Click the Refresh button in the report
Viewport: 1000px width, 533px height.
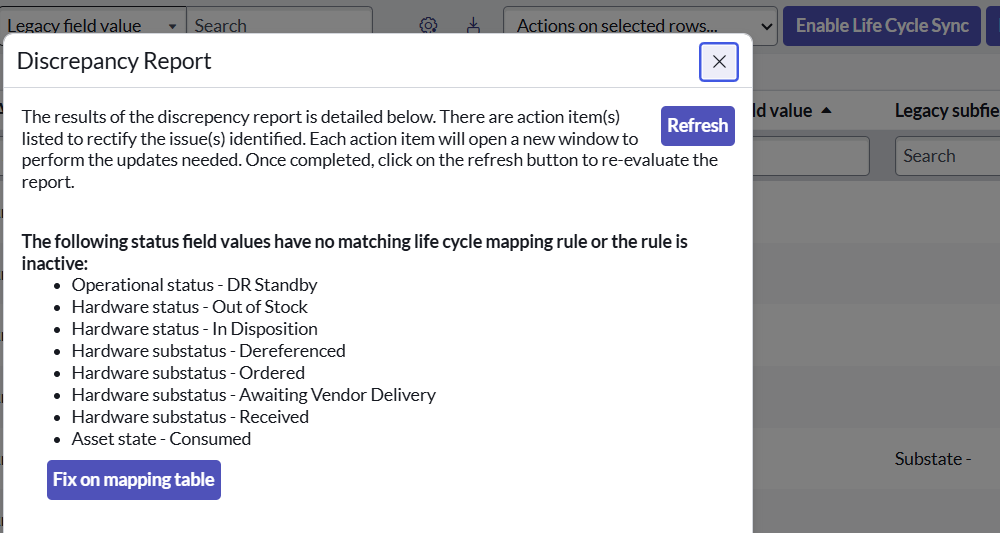[697, 126]
